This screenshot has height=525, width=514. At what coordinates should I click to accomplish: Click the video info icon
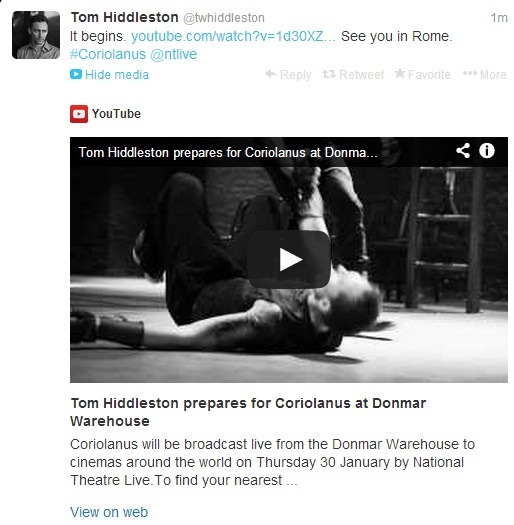[x=487, y=151]
